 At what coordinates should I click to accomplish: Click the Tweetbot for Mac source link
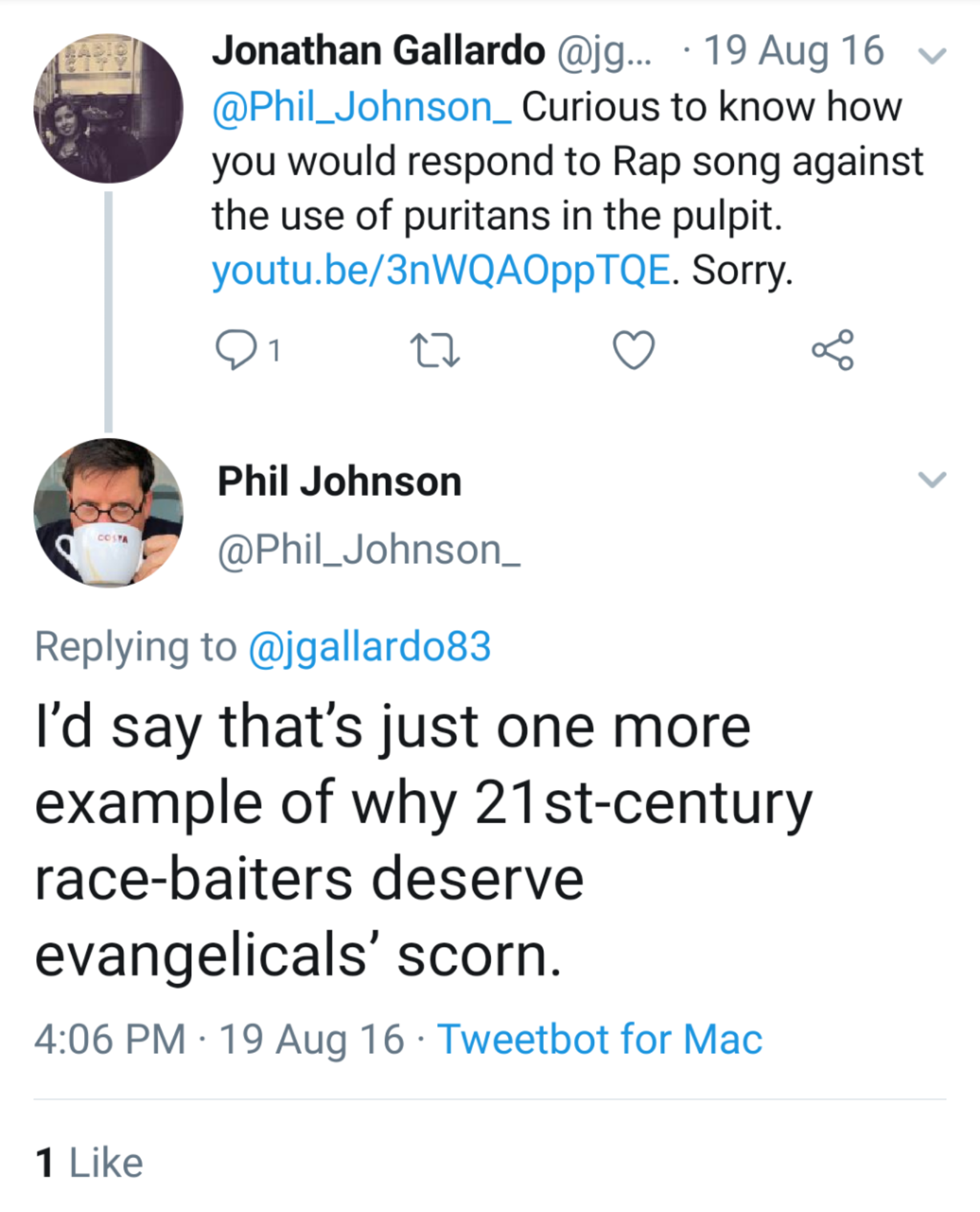[599, 1039]
